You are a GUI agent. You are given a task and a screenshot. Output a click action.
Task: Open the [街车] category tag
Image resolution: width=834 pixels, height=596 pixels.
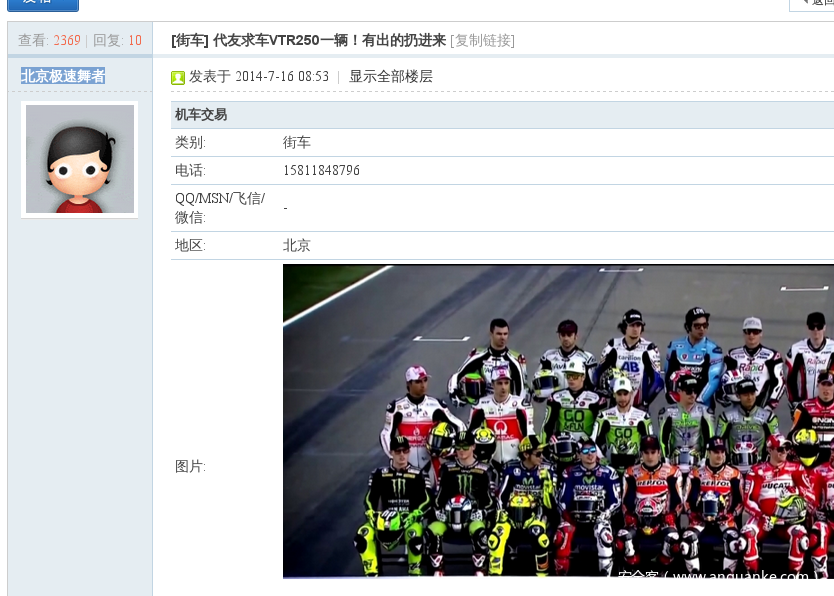coord(190,40)
